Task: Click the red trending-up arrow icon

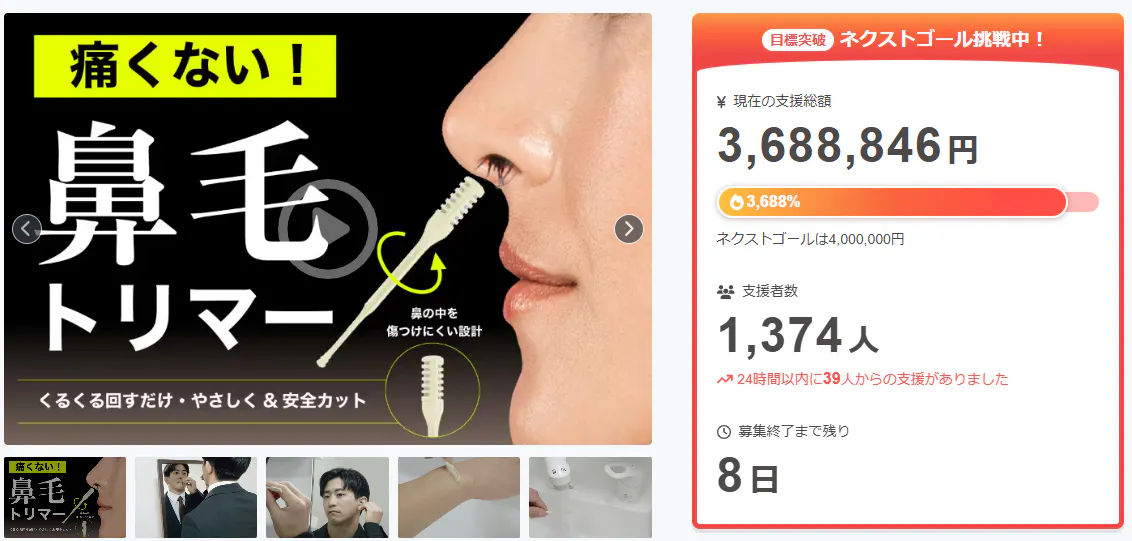Action: click(724, 379)
